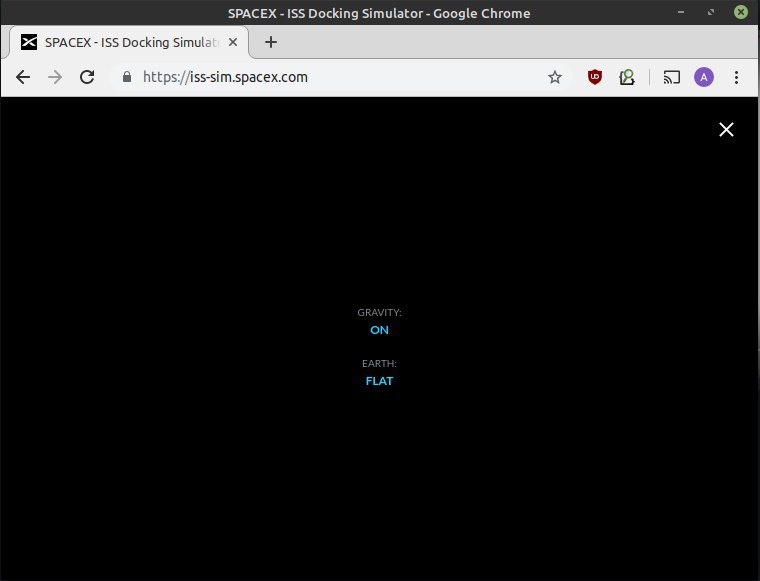
Task: Open Chrome's three-dot menu
Action: click(736, 77)
